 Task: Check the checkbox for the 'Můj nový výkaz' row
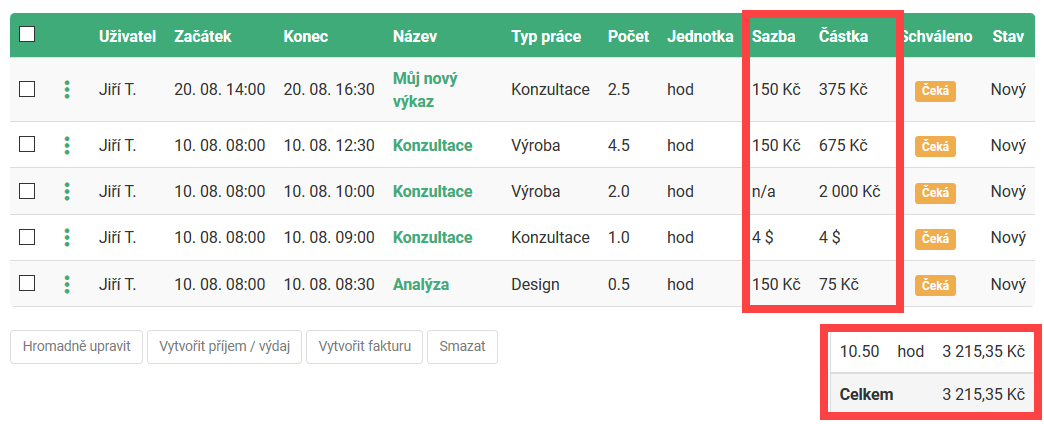coord(27,89)
